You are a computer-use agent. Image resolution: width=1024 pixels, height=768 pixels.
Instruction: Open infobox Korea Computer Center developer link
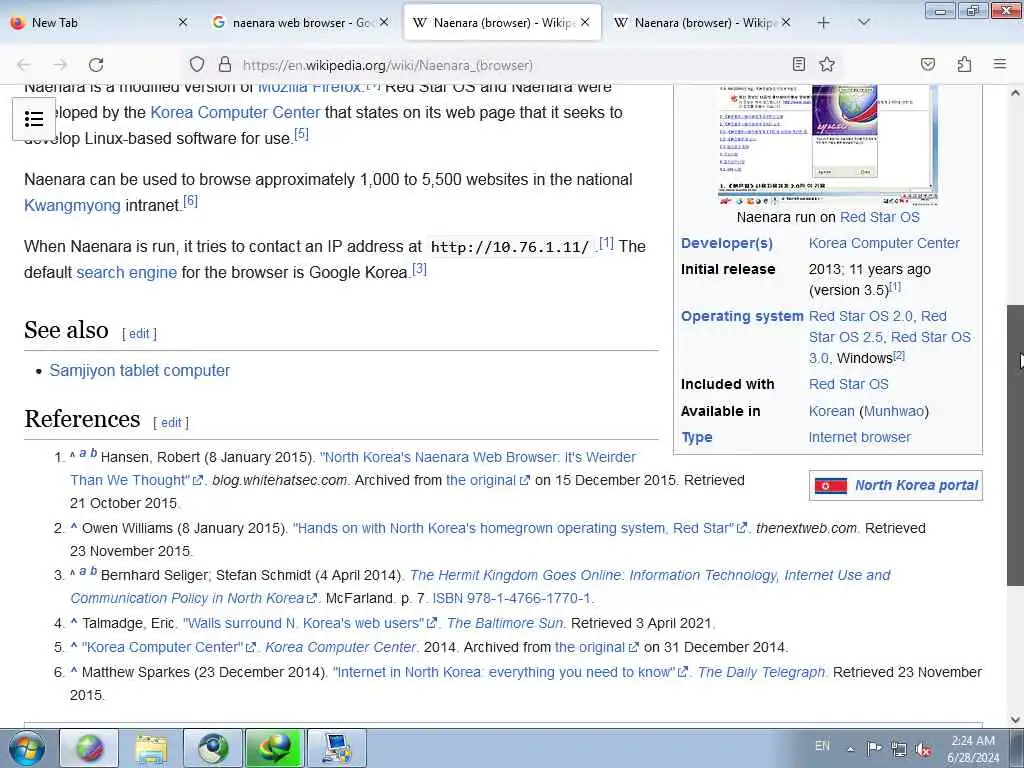coord(884,243)
